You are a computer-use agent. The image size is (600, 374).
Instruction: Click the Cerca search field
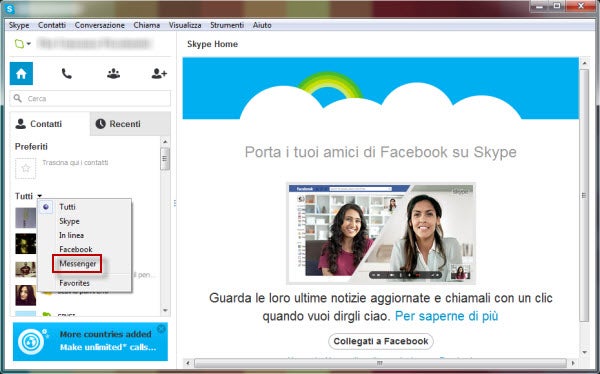[90, 98]
